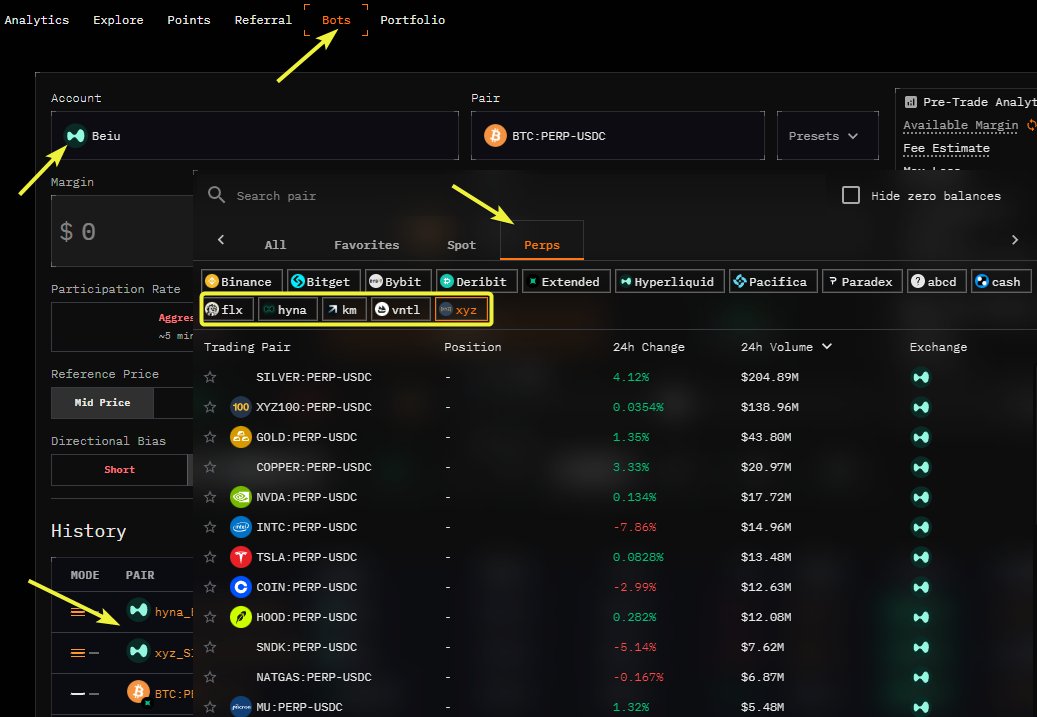1037x717 pixels.
Task: Filter by abcd exchange
Action: 936,281
